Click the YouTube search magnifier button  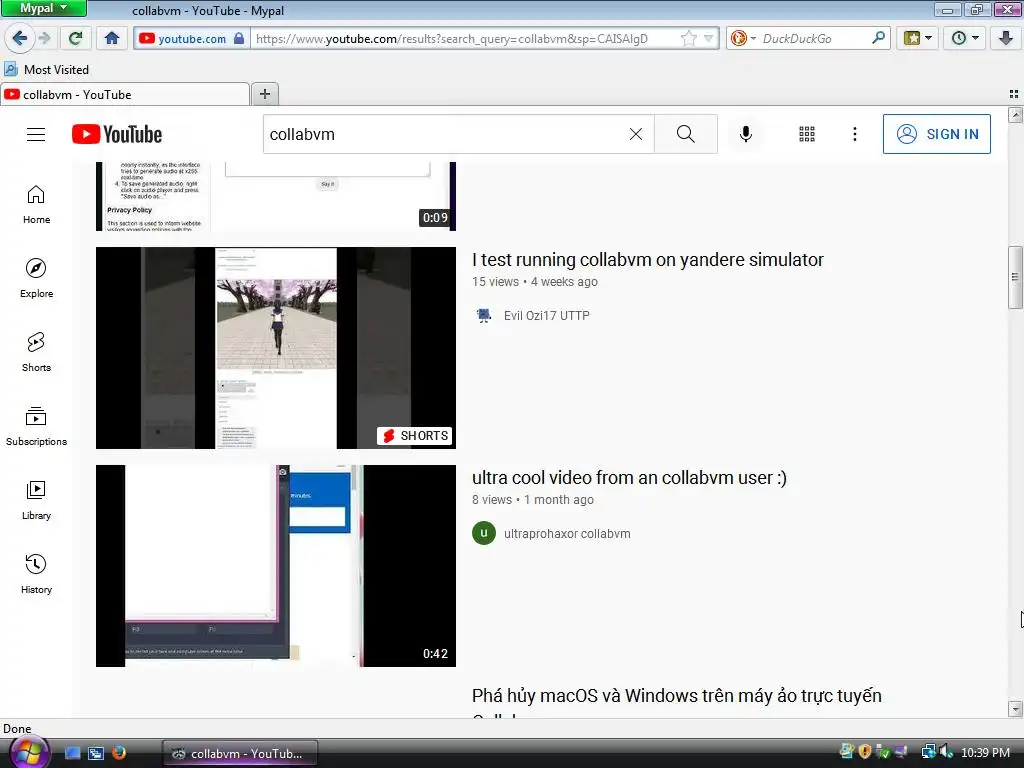pyautogui.click(x=686, y=134)
